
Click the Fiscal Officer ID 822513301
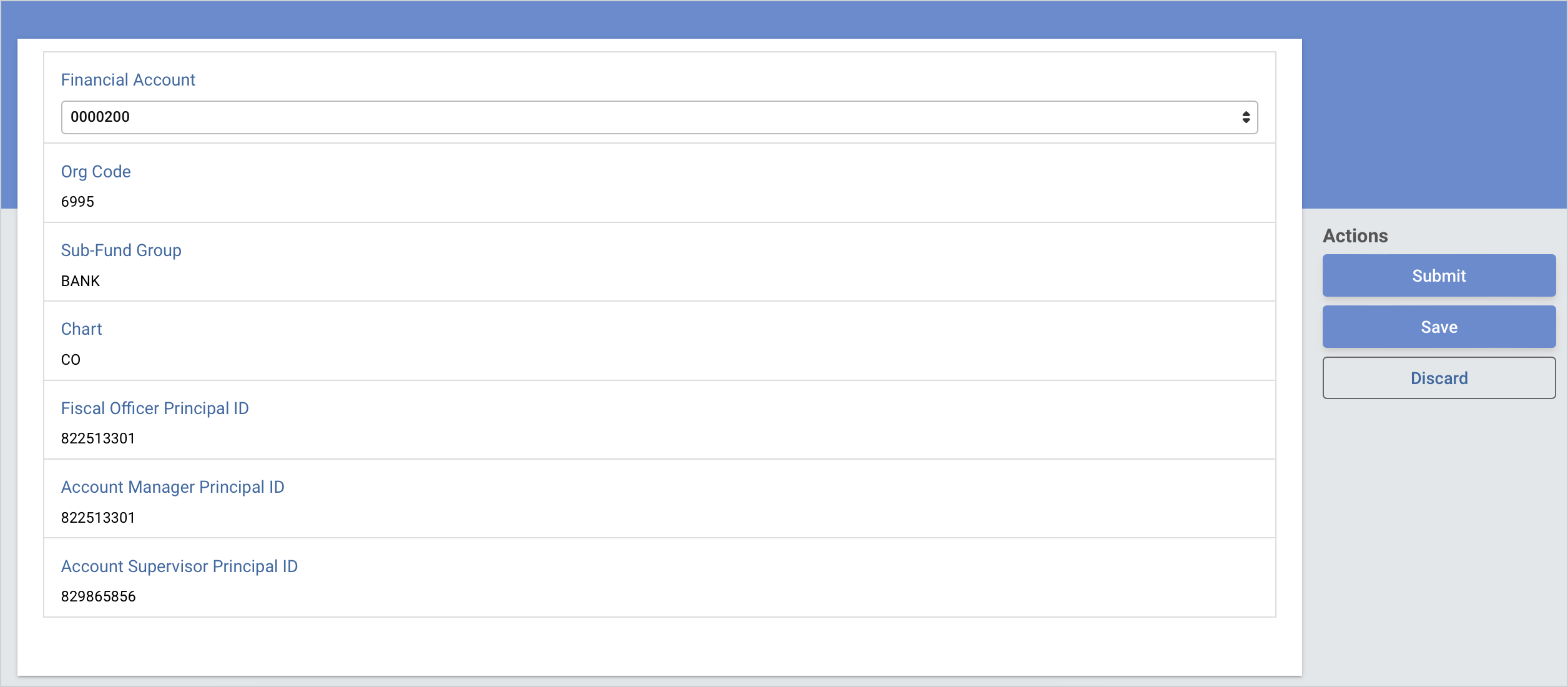click(97, 438)
